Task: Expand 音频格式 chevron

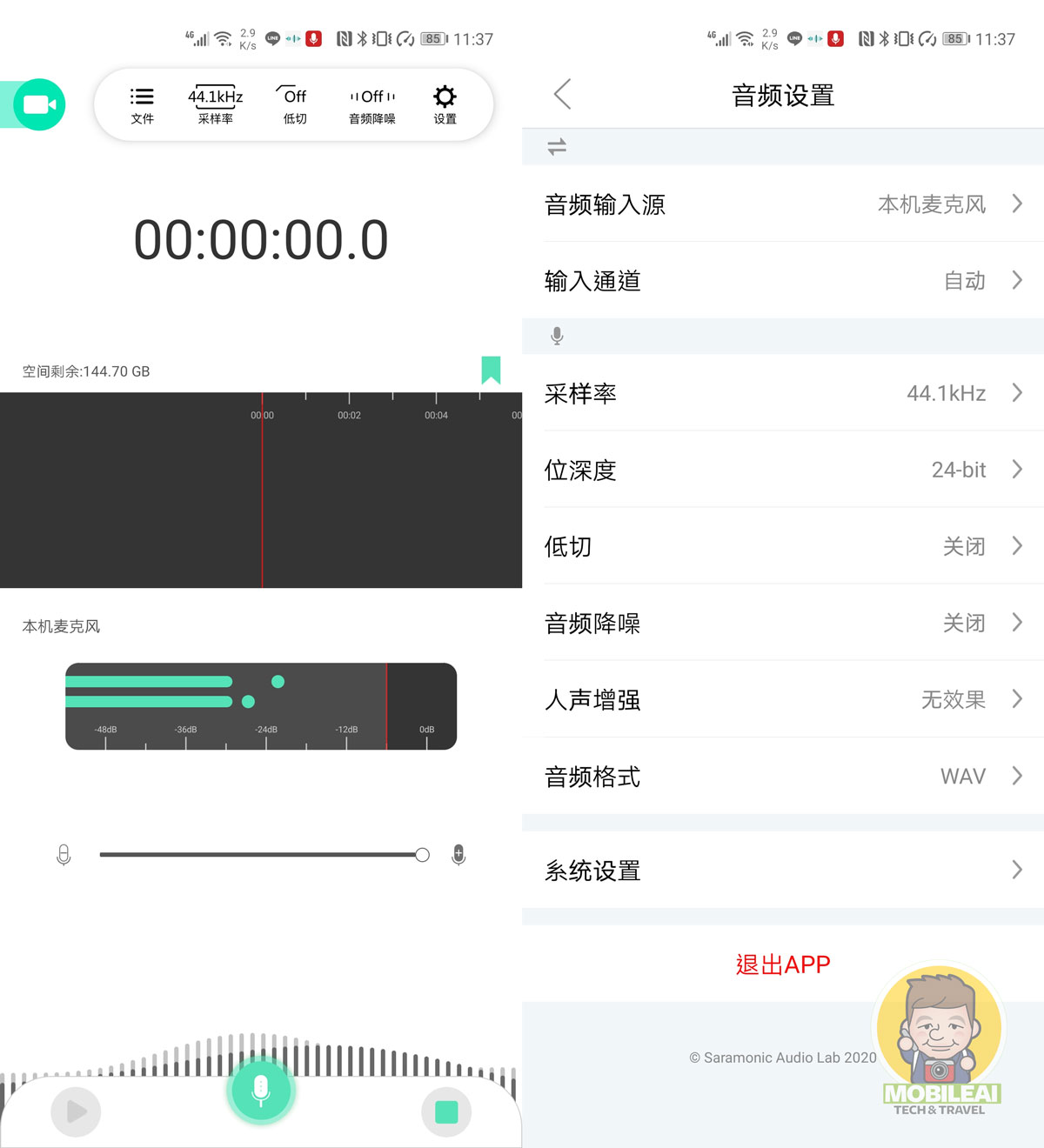Action: point(1017,776)
